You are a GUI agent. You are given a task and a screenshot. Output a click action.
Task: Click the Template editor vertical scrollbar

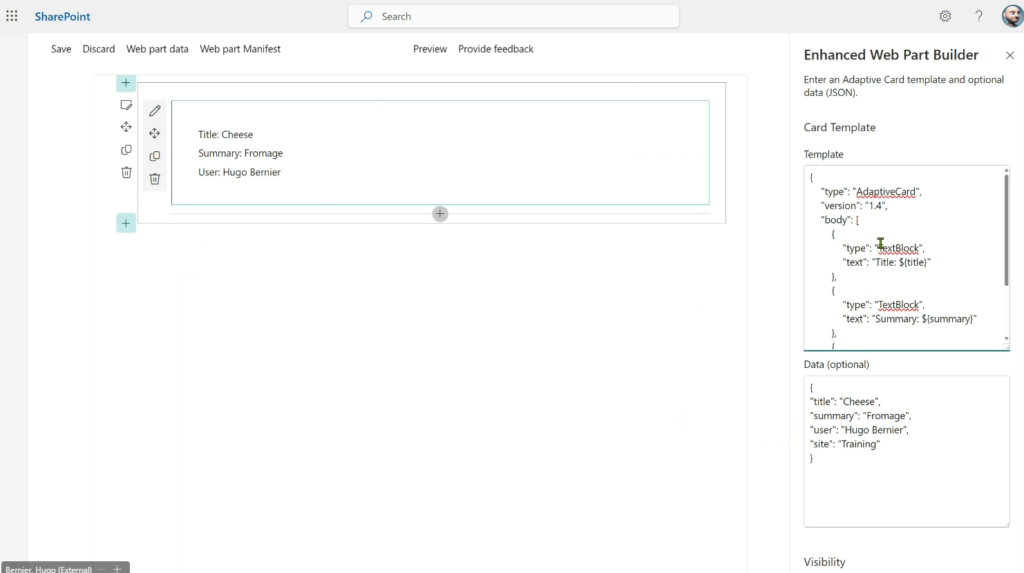tap(1006, 230)
